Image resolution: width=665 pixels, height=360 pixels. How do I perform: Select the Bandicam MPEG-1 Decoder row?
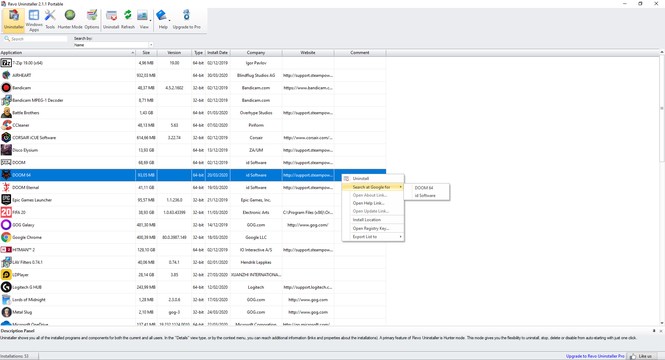coord(193,100)
